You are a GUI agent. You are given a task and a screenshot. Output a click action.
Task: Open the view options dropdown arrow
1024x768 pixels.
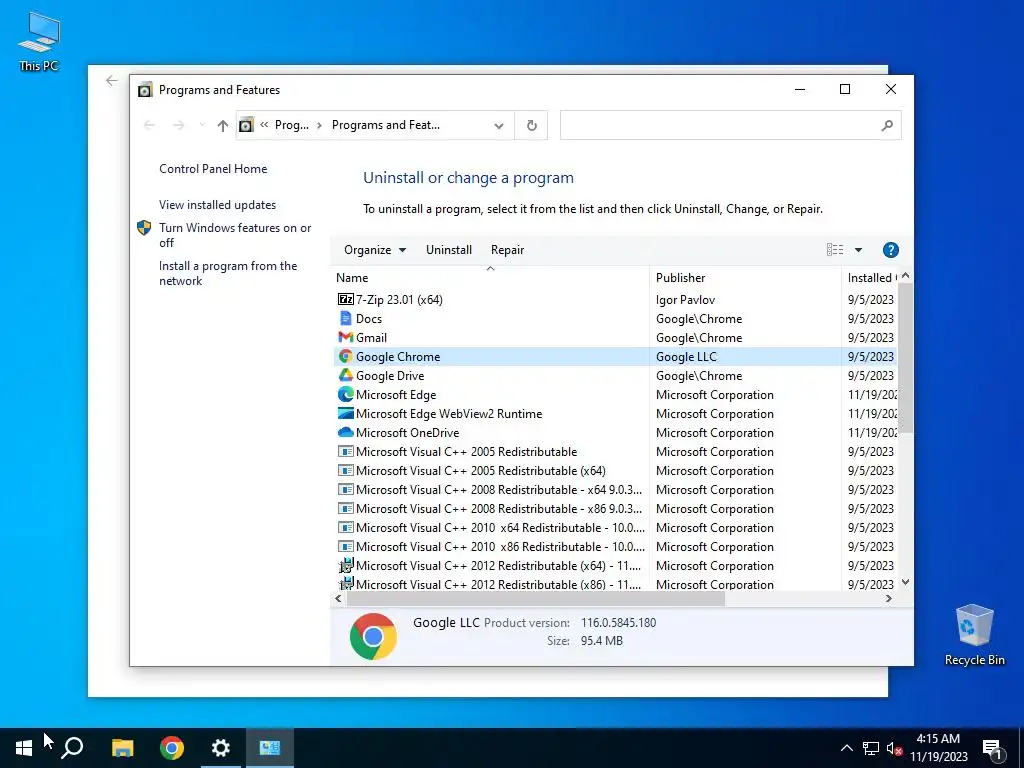(858, 250)
